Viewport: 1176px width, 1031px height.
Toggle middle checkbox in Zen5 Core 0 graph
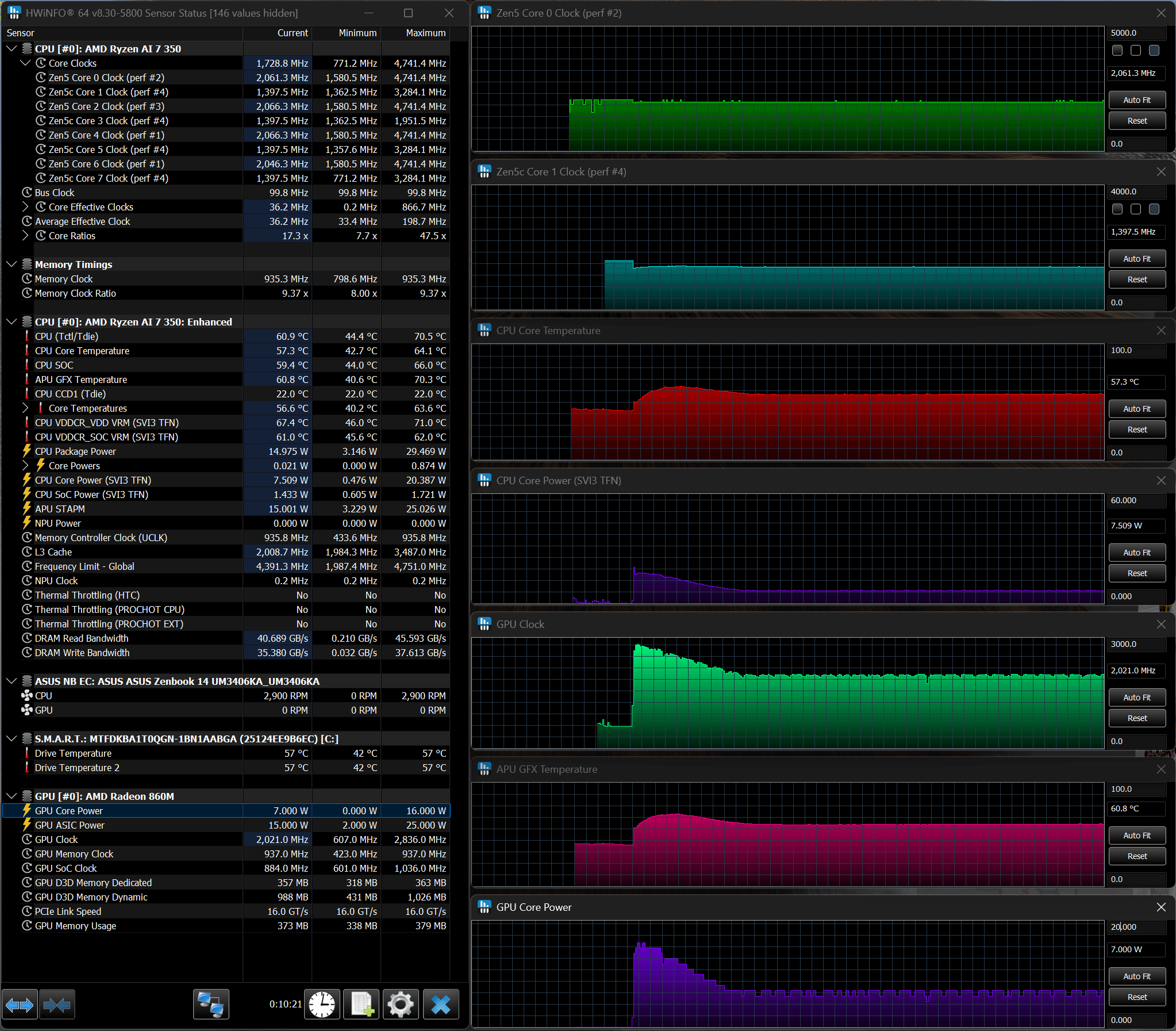click(x=1136, y=51)
